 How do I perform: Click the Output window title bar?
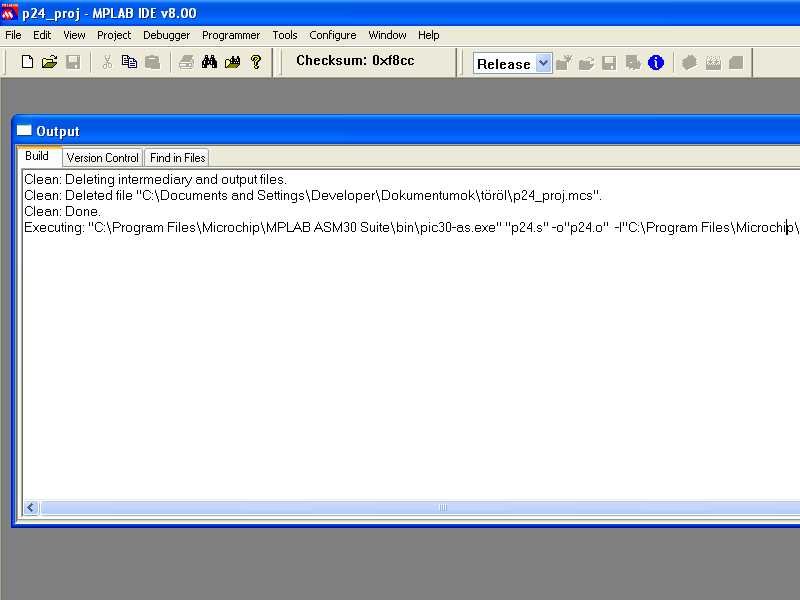[408, 131]
